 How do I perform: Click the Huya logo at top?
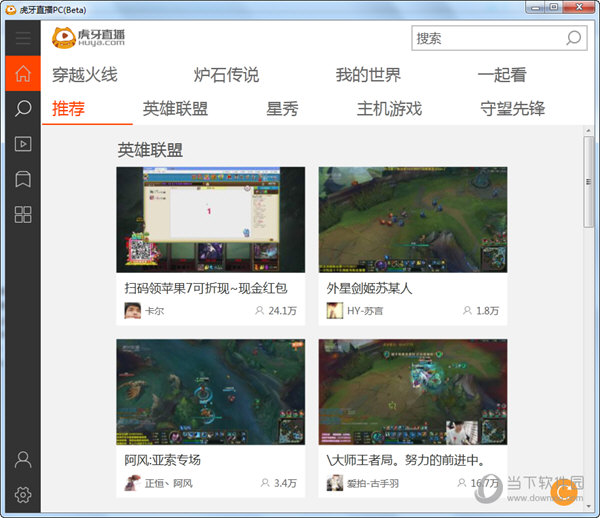[89, 38]
